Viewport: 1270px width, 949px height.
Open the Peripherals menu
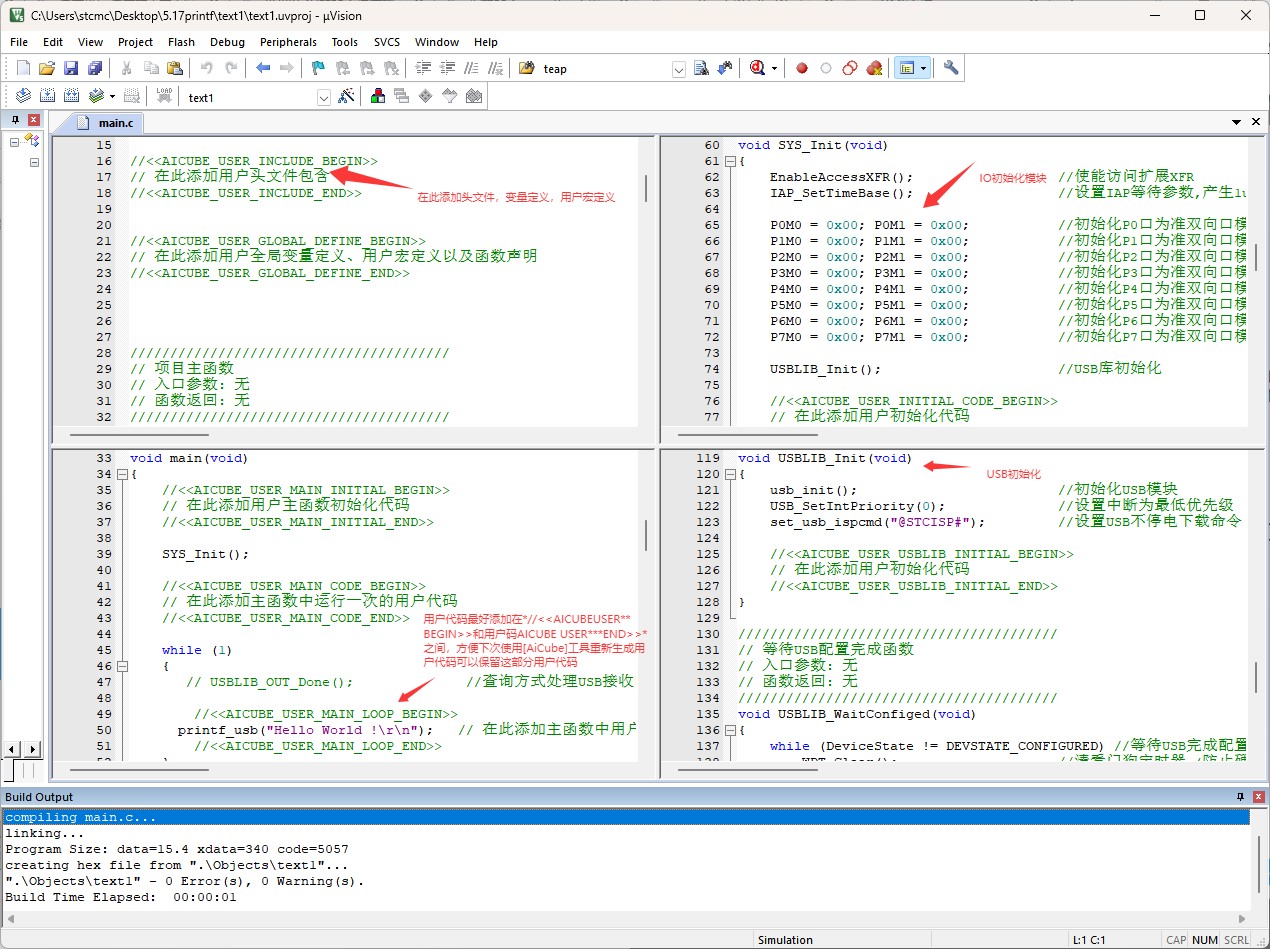click(288, 42)
